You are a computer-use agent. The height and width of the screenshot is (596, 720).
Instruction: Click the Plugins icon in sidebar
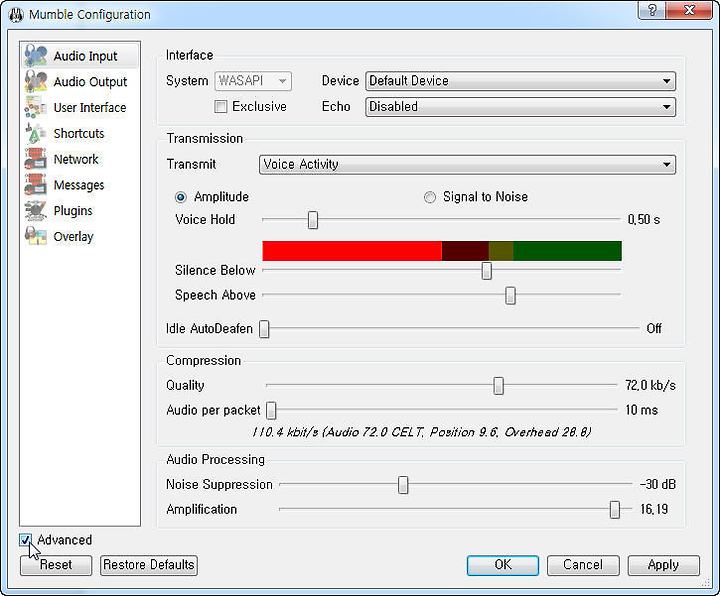coord(35,210)
